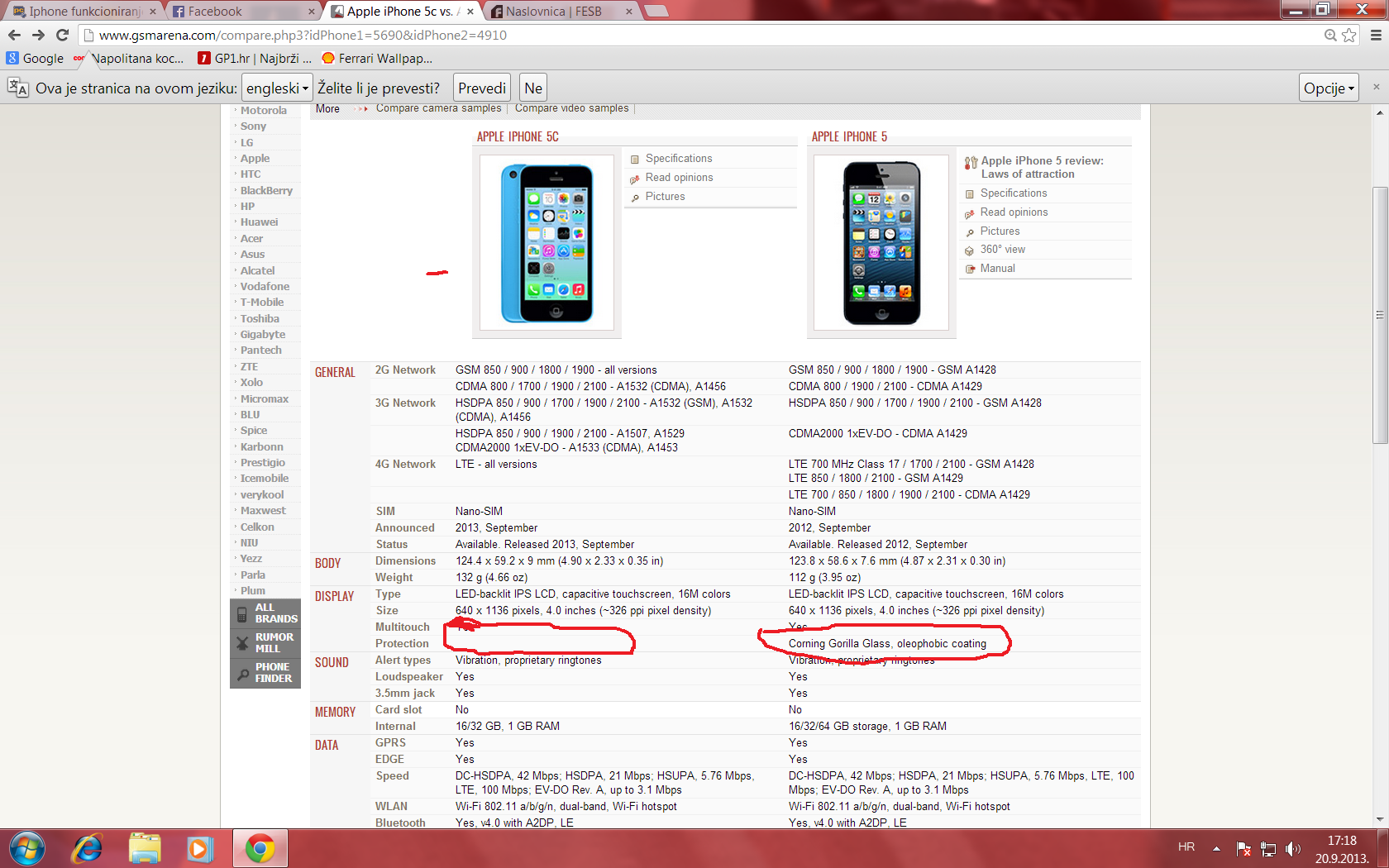1389x868 pixels.
Task: Open the Windows Start menu
Action: (x=27, y=849)
